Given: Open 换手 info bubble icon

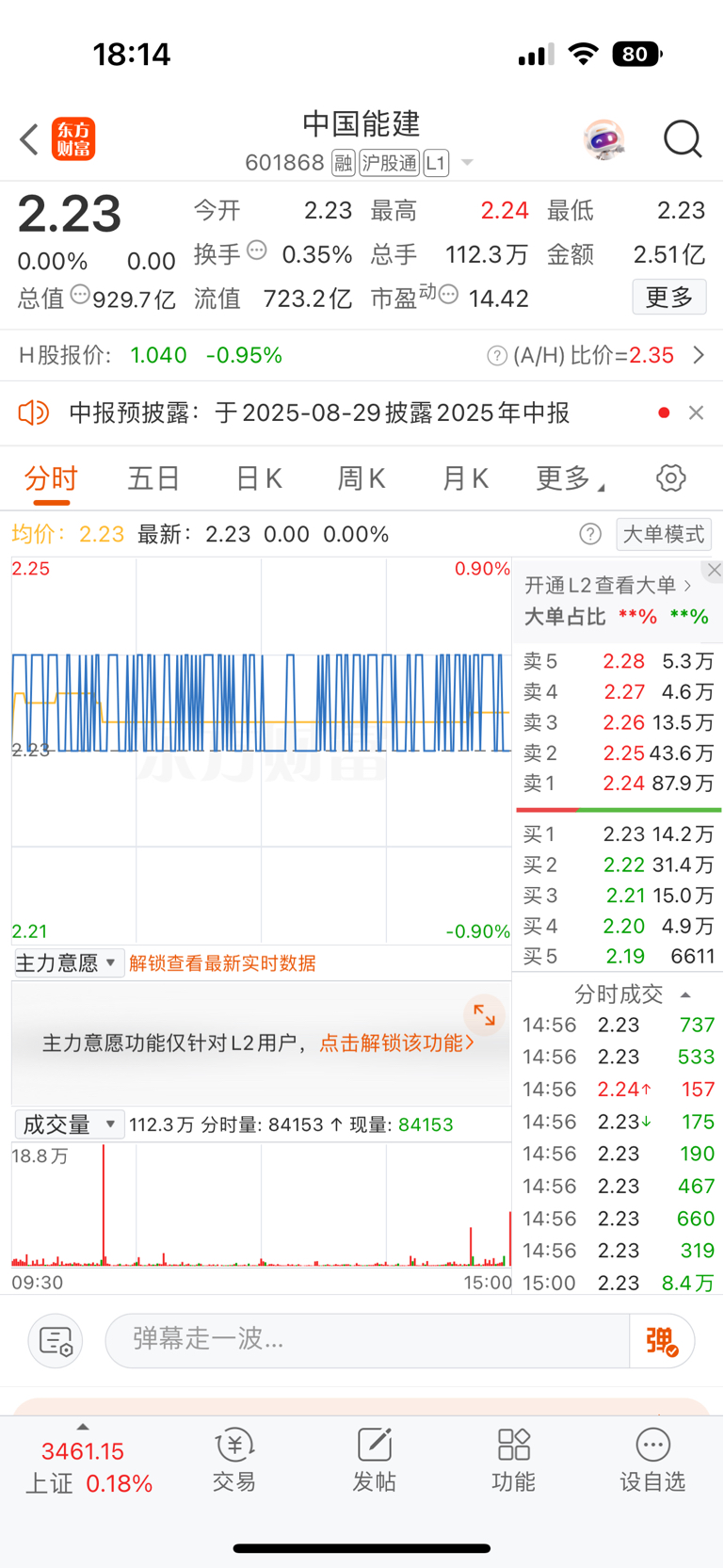Looking at the screenshot, I should (x=257, y=251).
